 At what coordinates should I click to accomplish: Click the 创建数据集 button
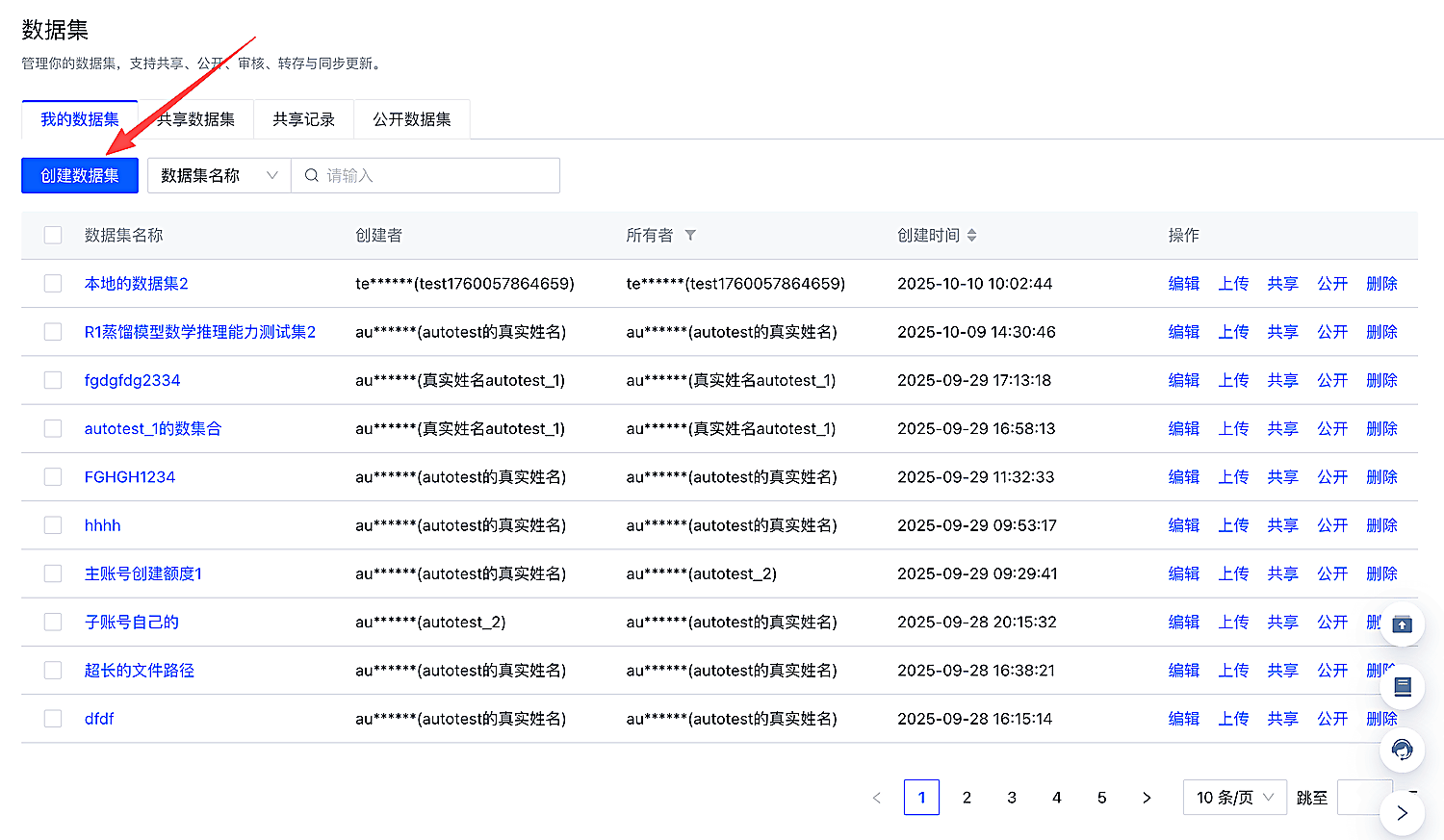click(80, 175)
